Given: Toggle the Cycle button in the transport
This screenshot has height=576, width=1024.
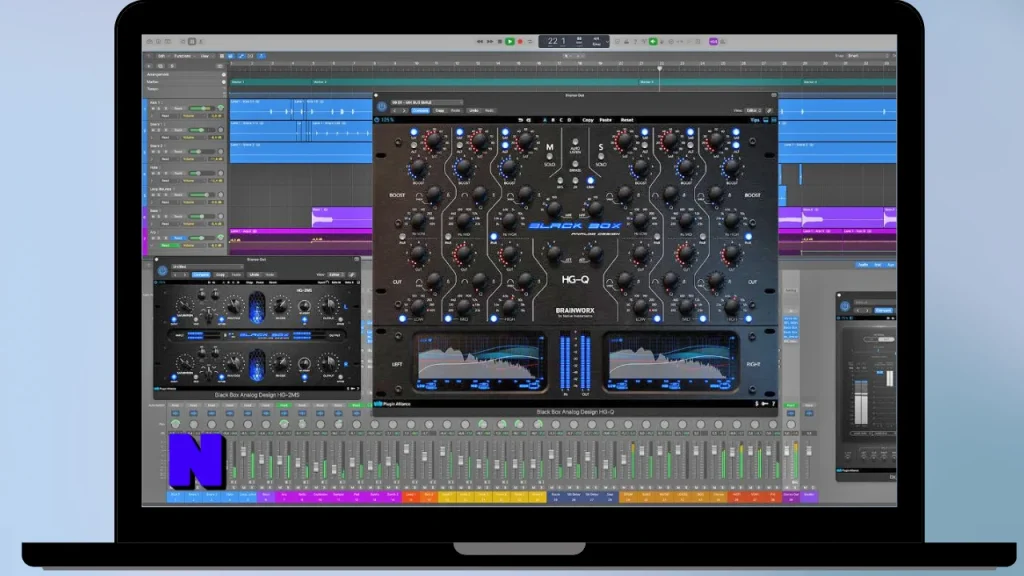Looking at the screenshot, I should click(530, 42).
